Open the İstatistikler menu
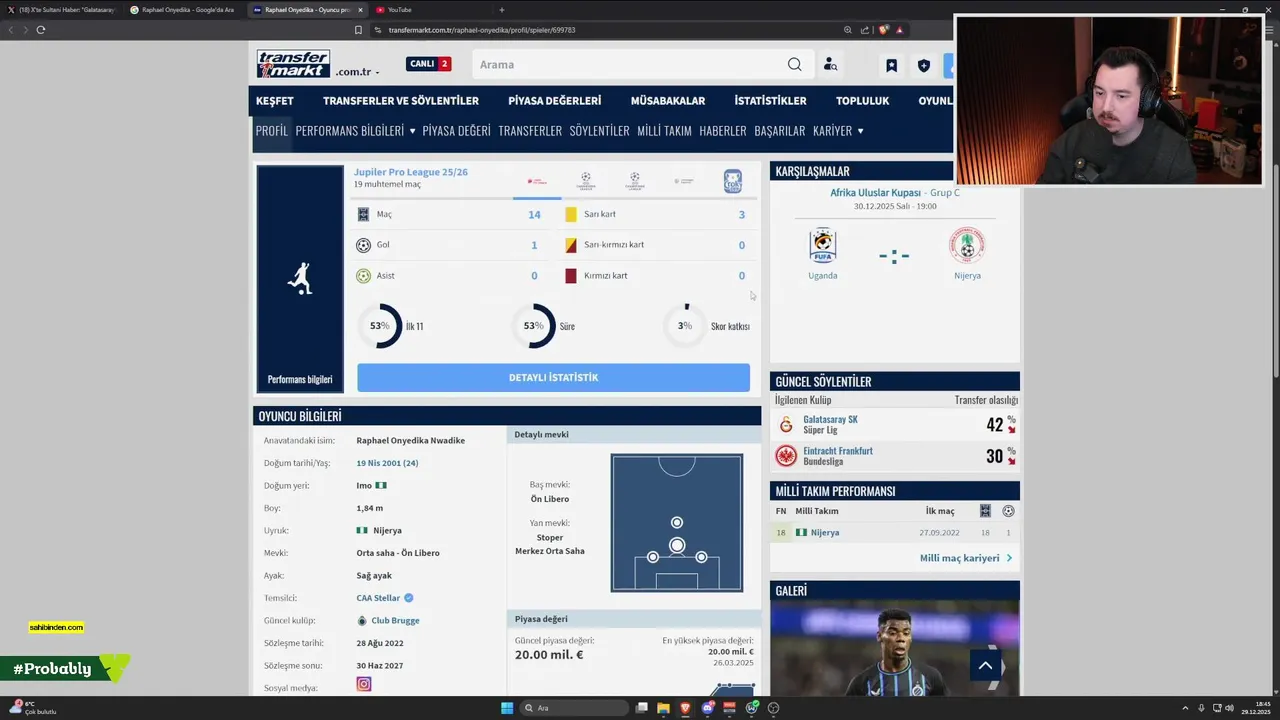Screen dimensions: 1280x720 pos(770,101)
